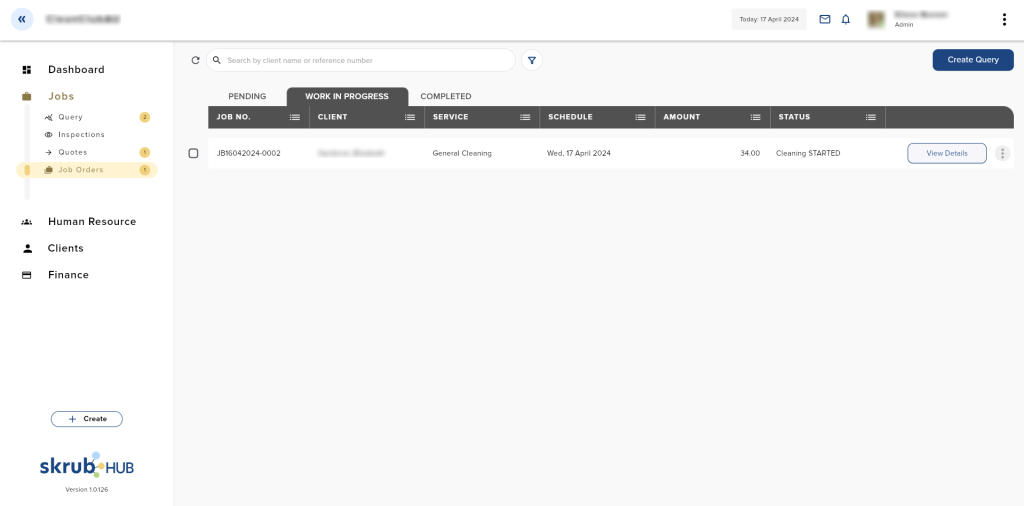Image resolution: width=1024 pixels, height=506 pixels.
Task: Collapse the sidebar with double-chevron icon
Action: (22, 20)
